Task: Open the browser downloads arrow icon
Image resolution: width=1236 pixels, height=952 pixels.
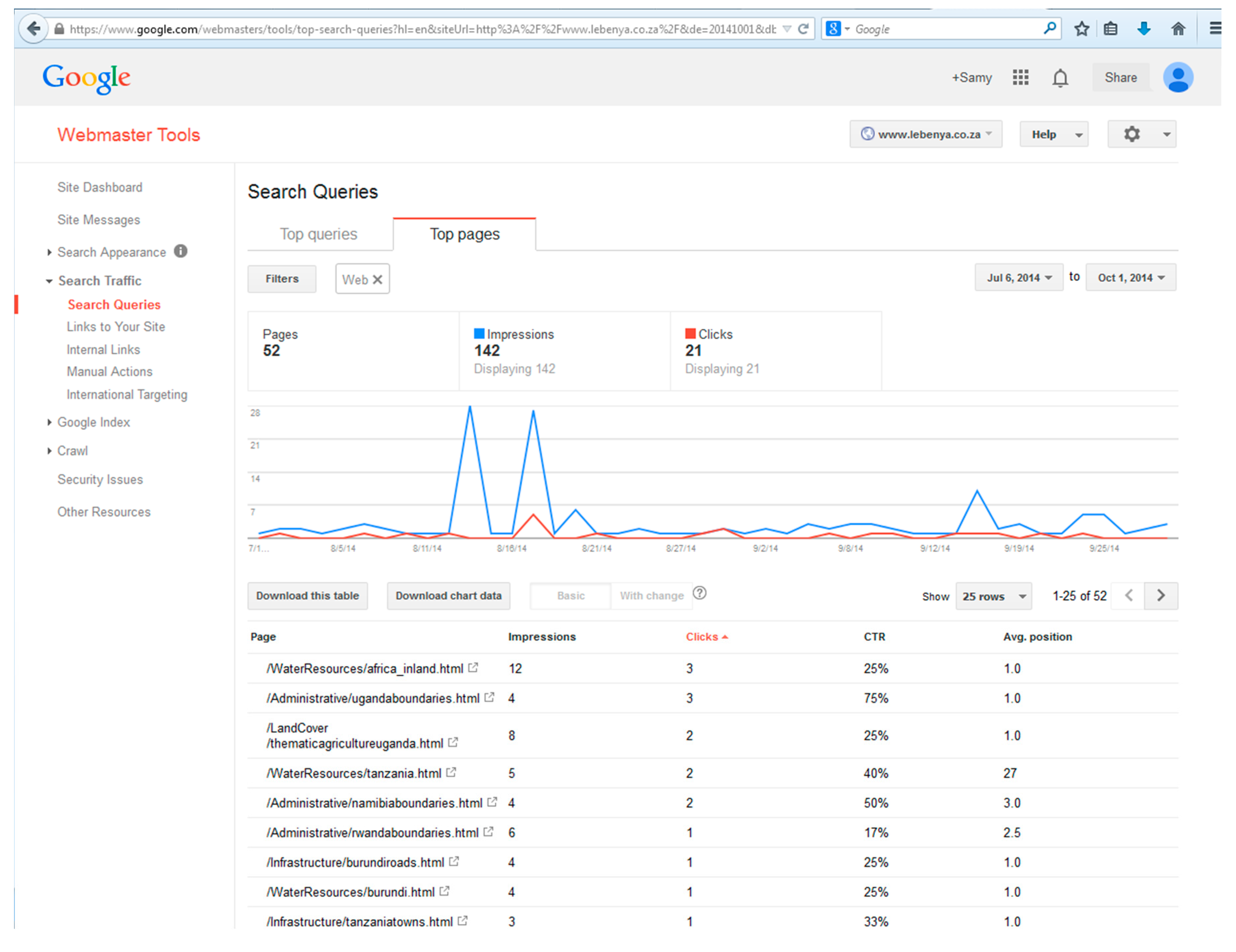Action: coord(1144,28)
